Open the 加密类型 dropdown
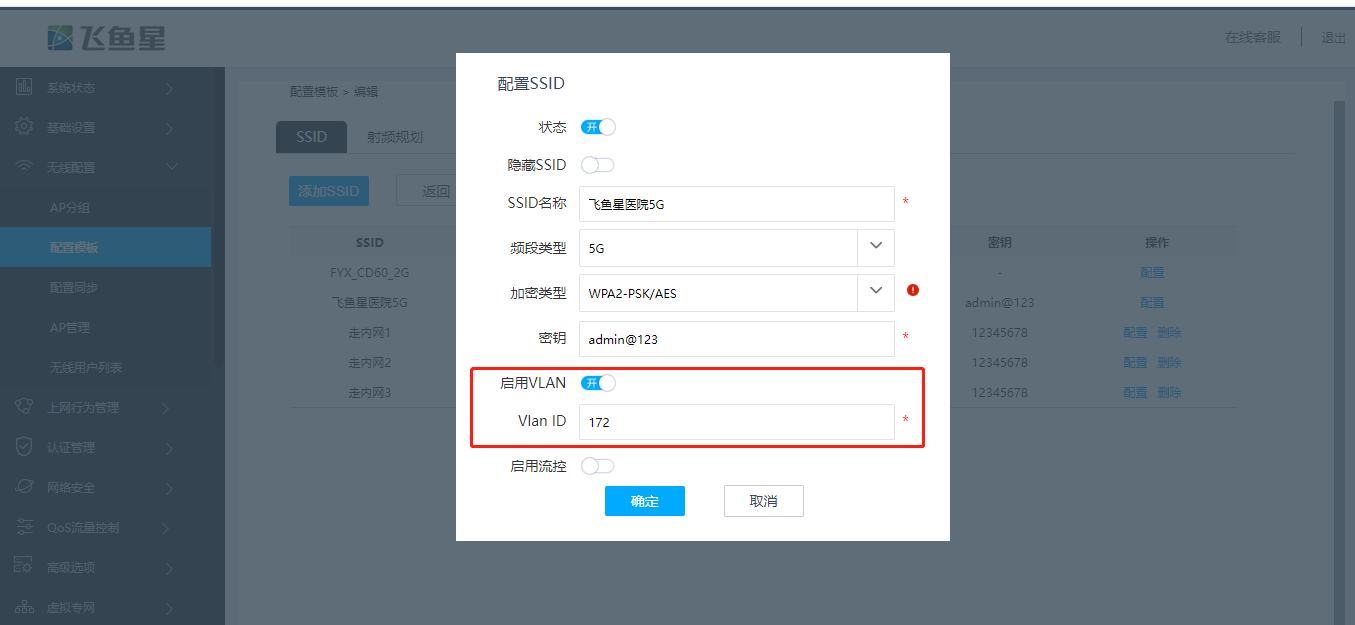Screen dimensions: 1355x625 pos(876,292)
